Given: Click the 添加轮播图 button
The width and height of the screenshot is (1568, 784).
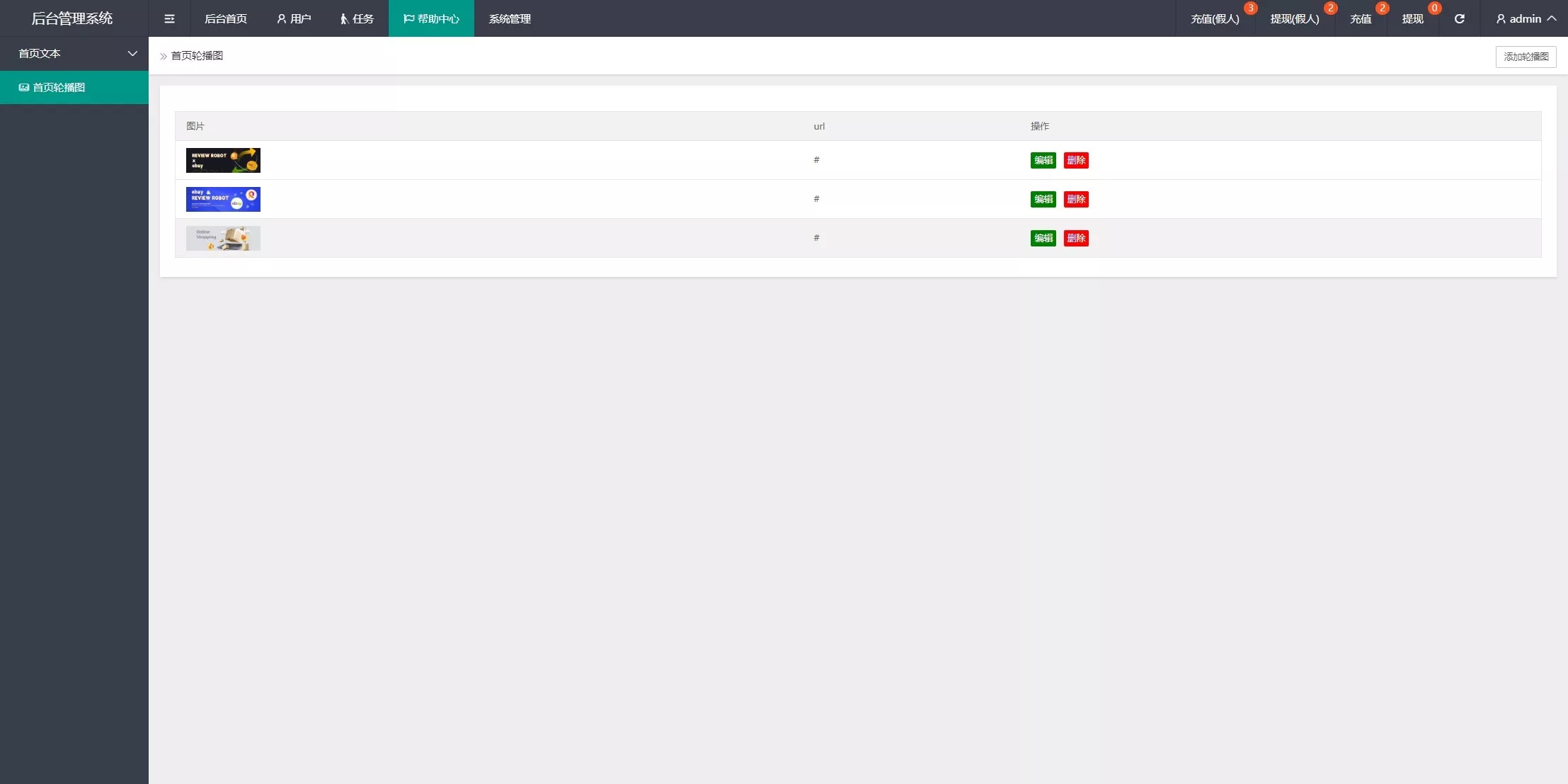Looking at the screenshot, I should click(x=1526, y=57).
